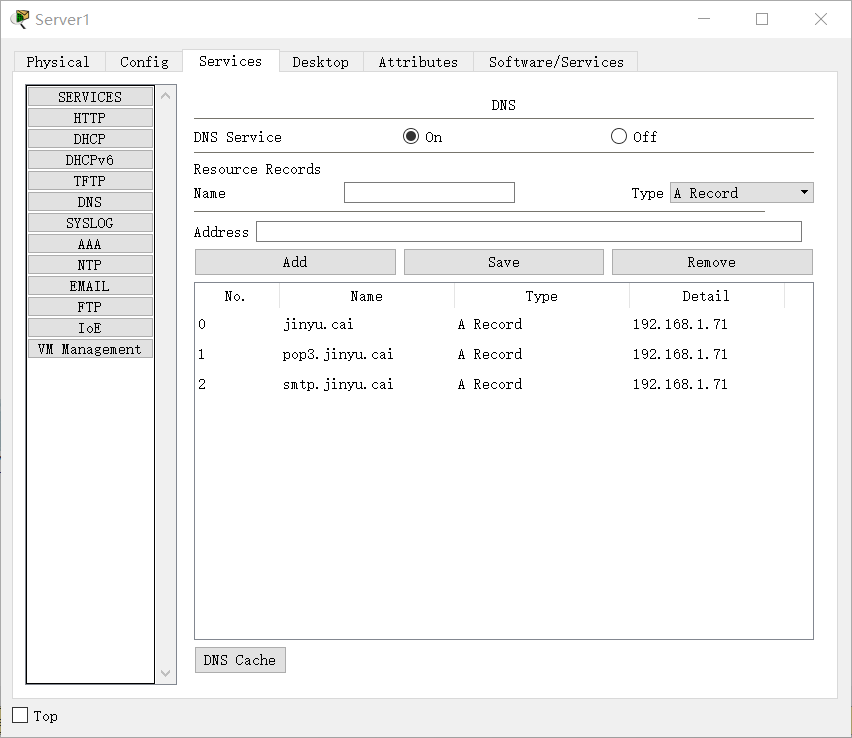Screen dimensions: 852x738
Task: Click the services list scroll down arrow
Action: pos(166,673)
